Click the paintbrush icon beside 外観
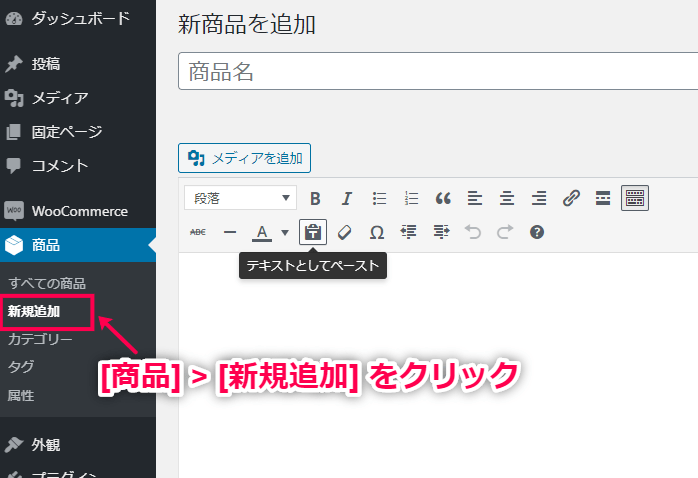The height and width of the screenshot is (478, 698). (14, 444)
